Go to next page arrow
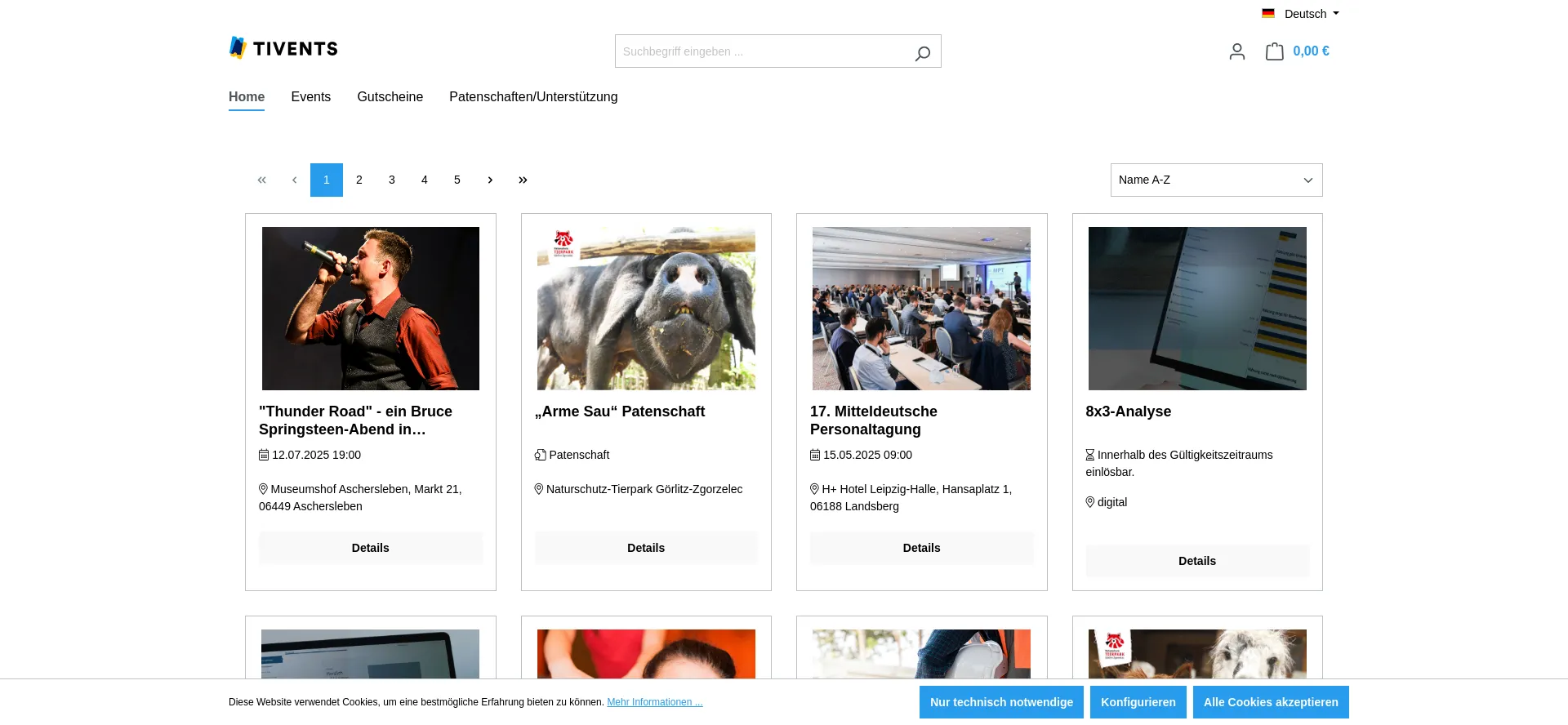 (x=490, y=180)
